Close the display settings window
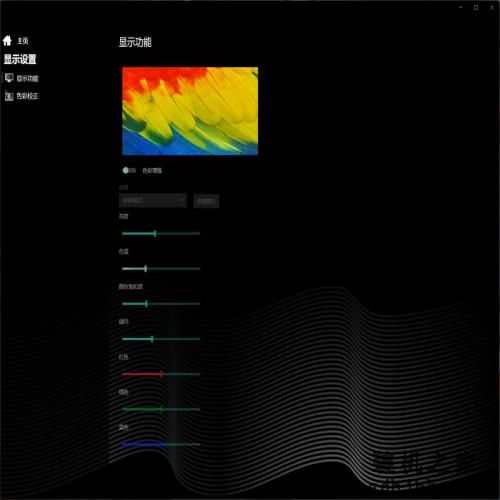The width and height of the screenshot is (500, 500). tap(492, 7)
